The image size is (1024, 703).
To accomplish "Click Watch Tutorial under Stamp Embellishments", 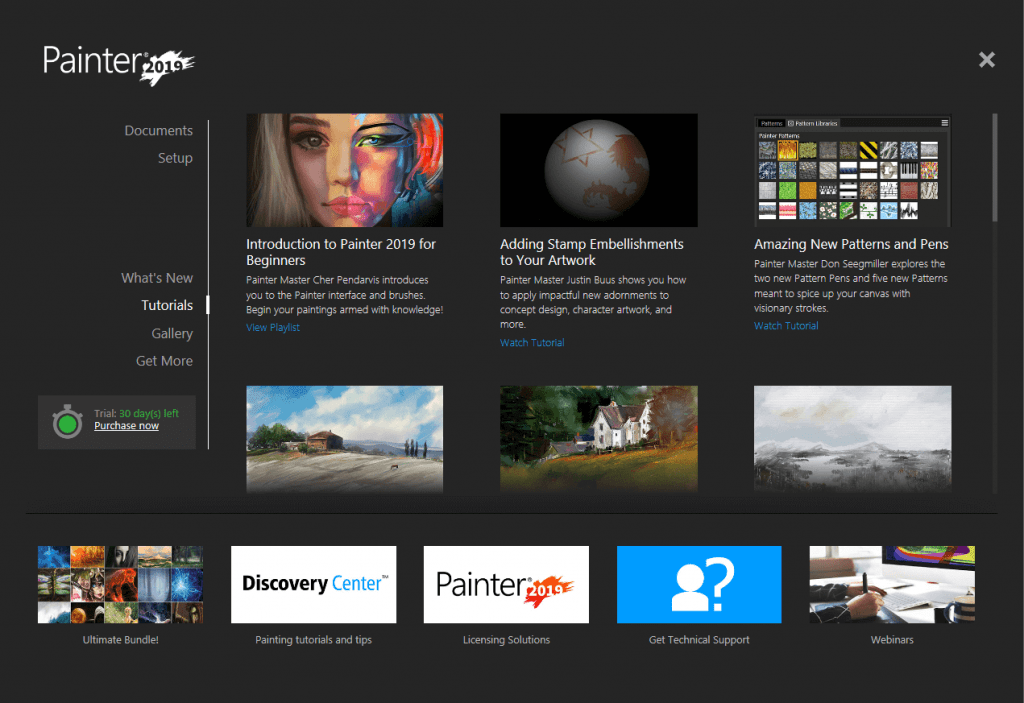I will point(531,342).
